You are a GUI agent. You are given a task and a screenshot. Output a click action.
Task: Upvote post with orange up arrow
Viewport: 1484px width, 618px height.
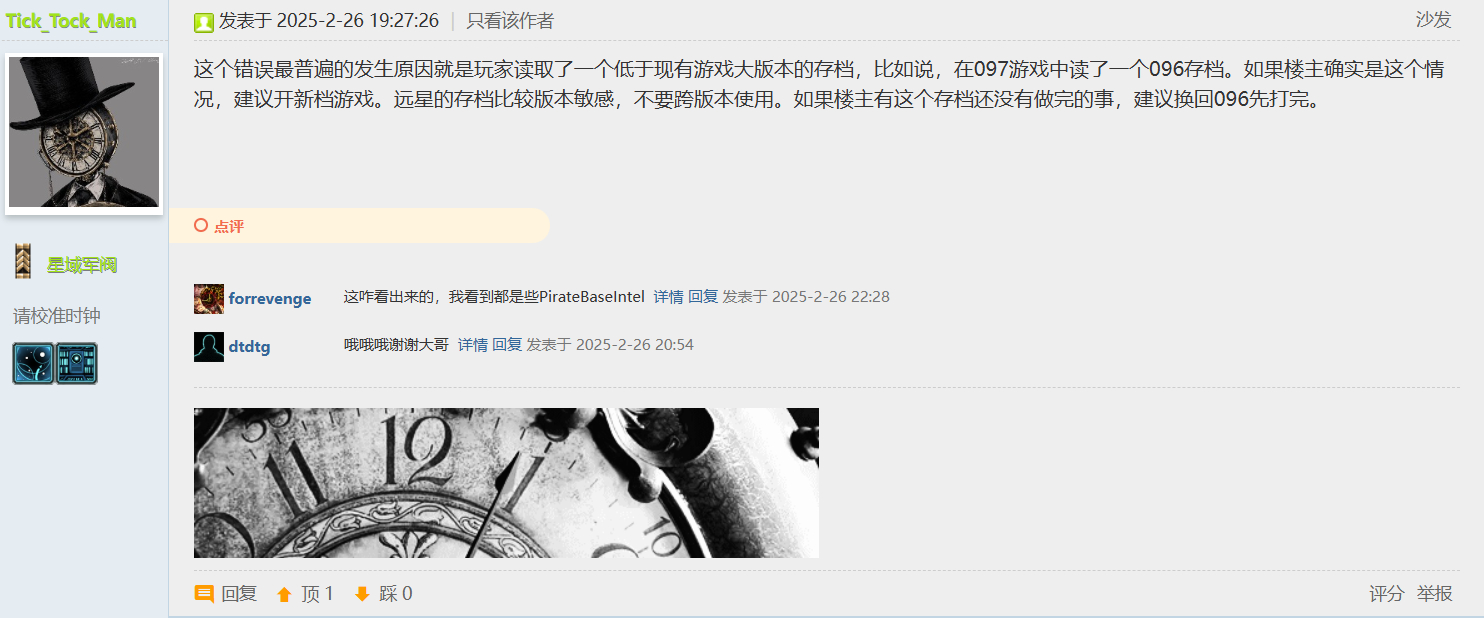284,595
